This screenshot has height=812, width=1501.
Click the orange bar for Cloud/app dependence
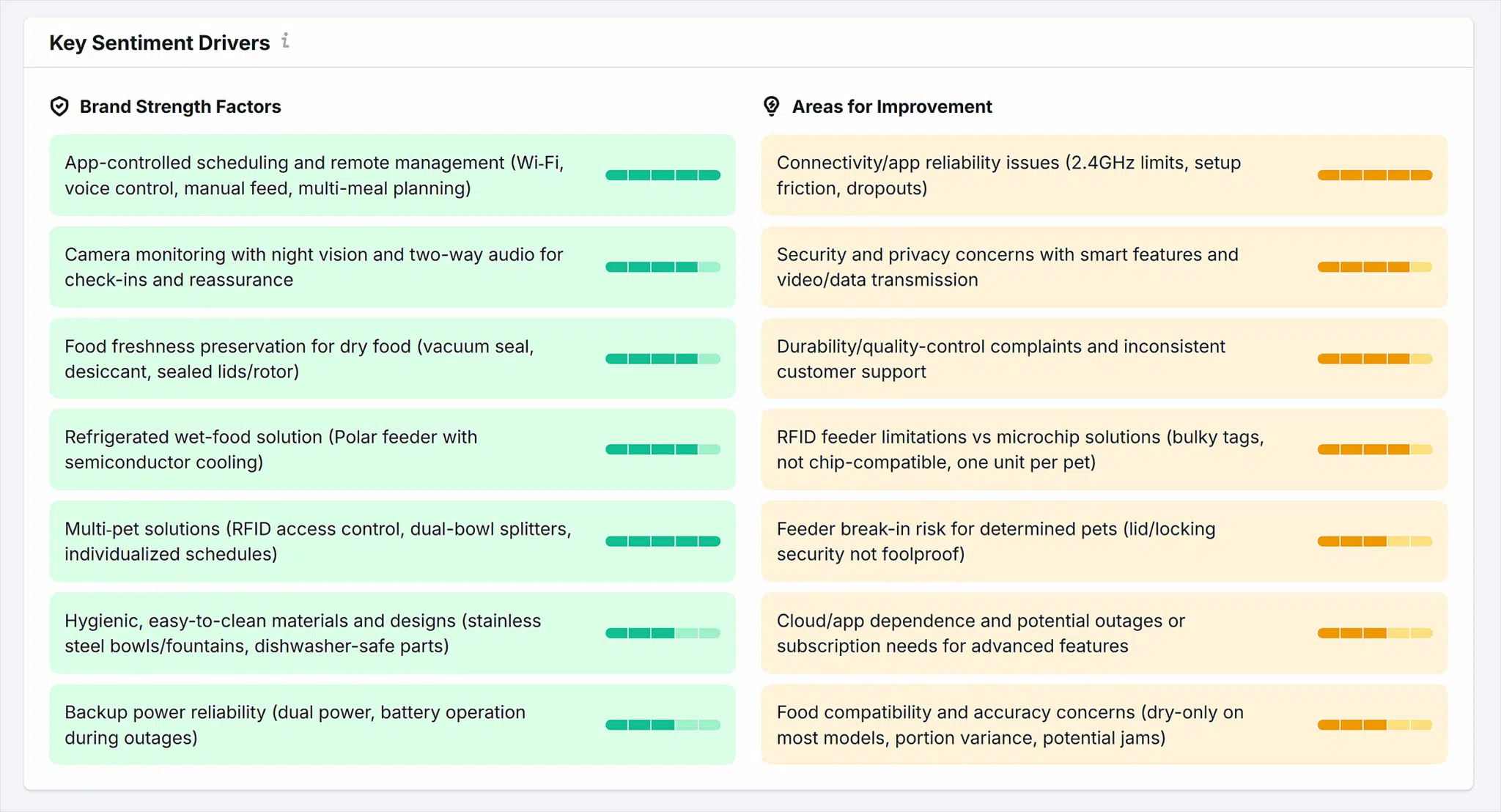point(1375,633)
